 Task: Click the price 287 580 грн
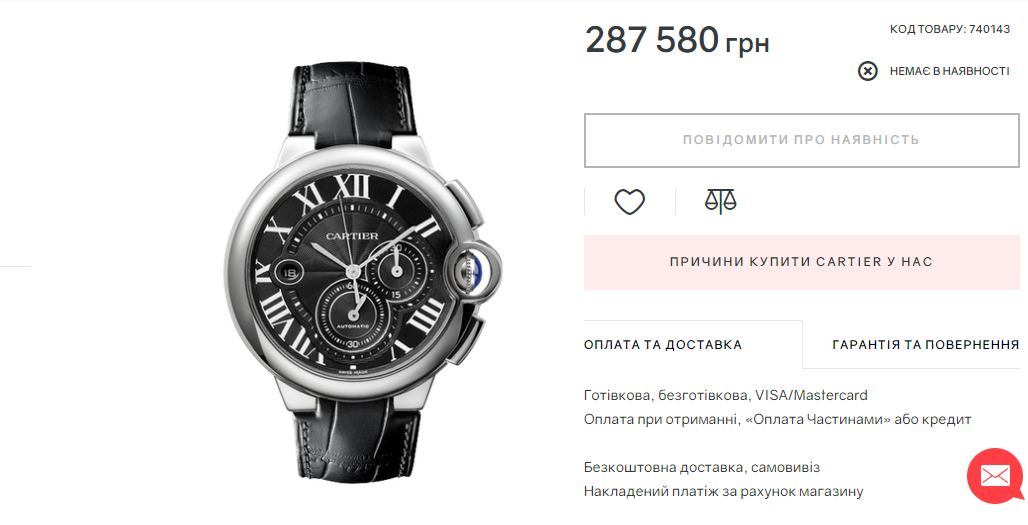coord(677,41)
